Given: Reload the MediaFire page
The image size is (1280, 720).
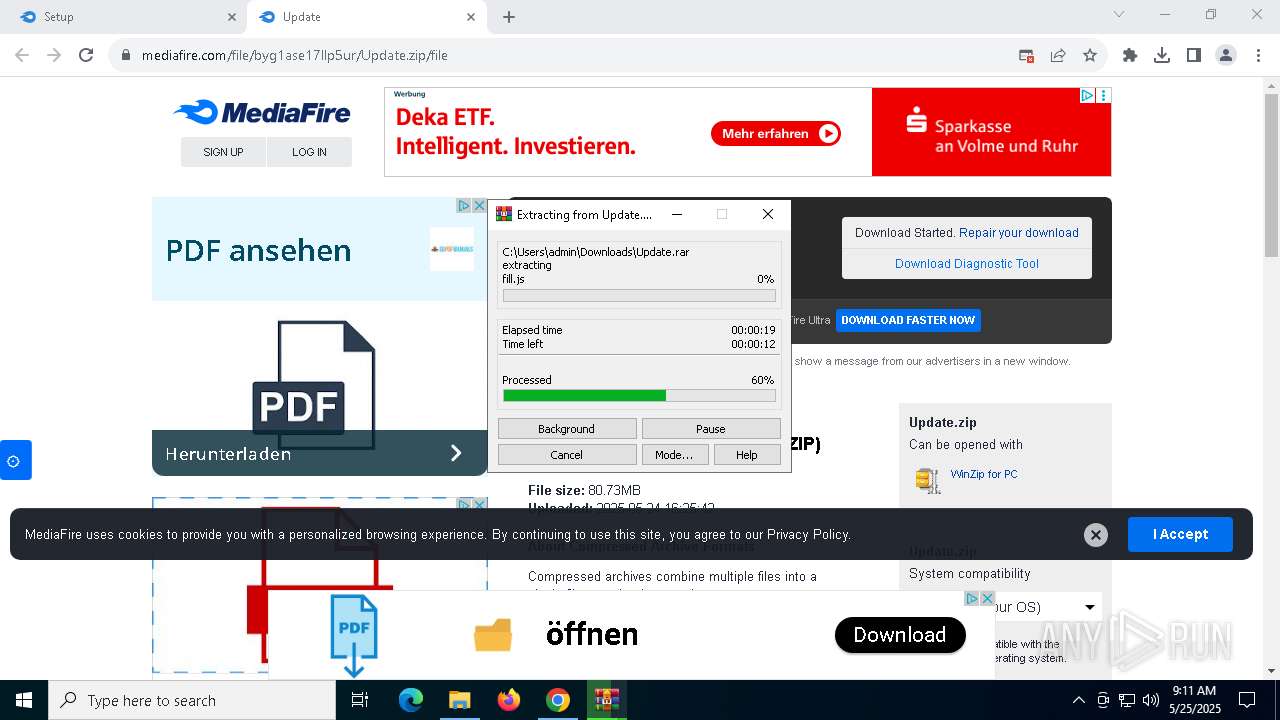Looking at the screenshot, I should 86,56.
